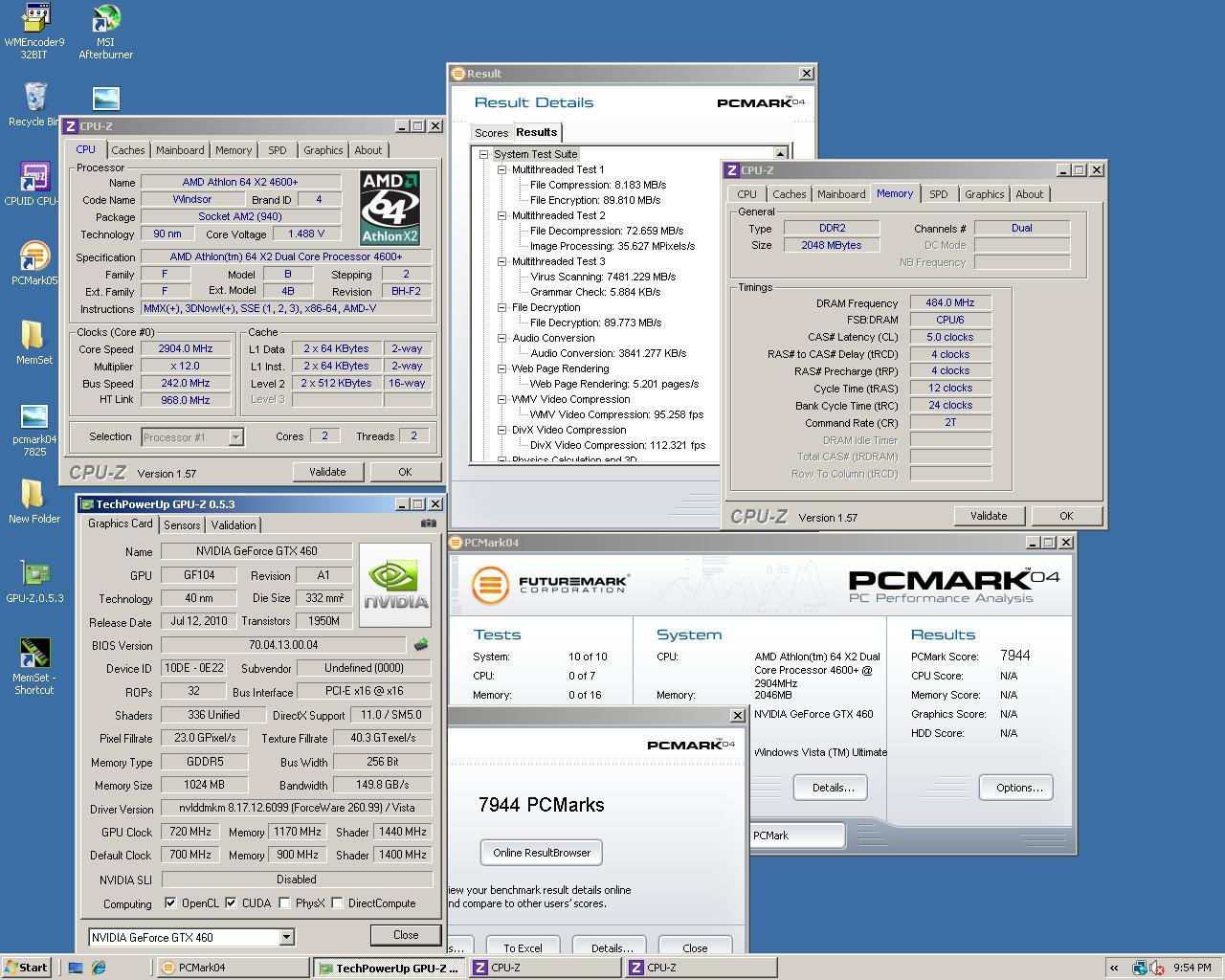Viewport: 1225px width, 980px height.
Task: Switch to Sensors tab in GPU-Z
Action: (x=182, y=525)
